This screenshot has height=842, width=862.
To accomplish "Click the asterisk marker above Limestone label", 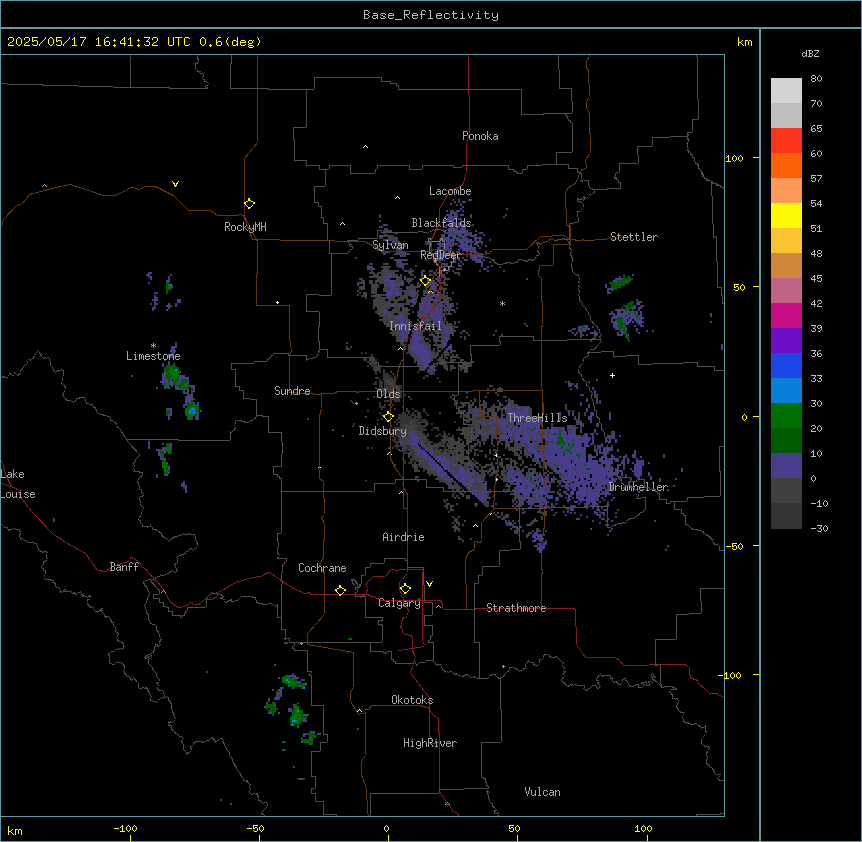I will 153,346.
